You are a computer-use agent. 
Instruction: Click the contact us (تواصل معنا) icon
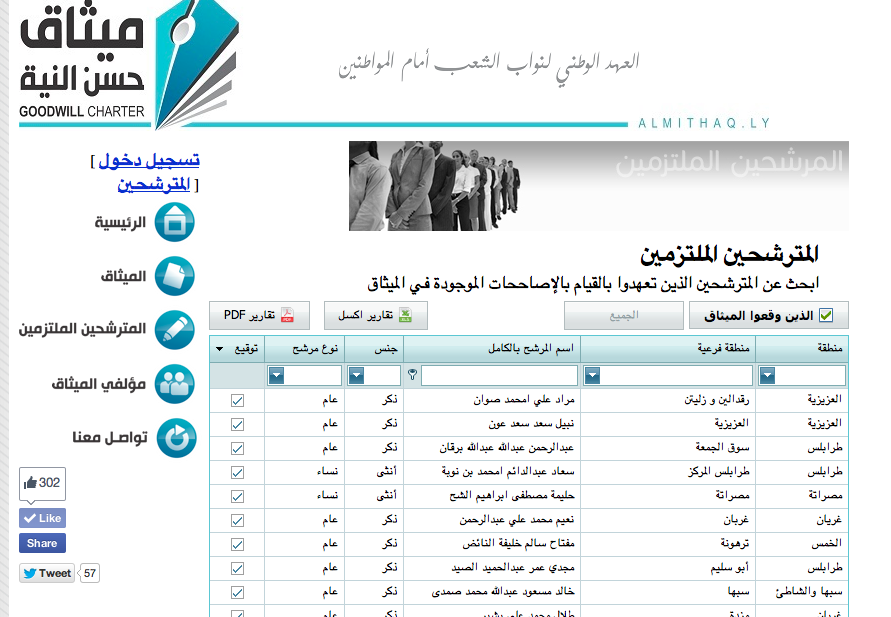(x=175, y=438)
